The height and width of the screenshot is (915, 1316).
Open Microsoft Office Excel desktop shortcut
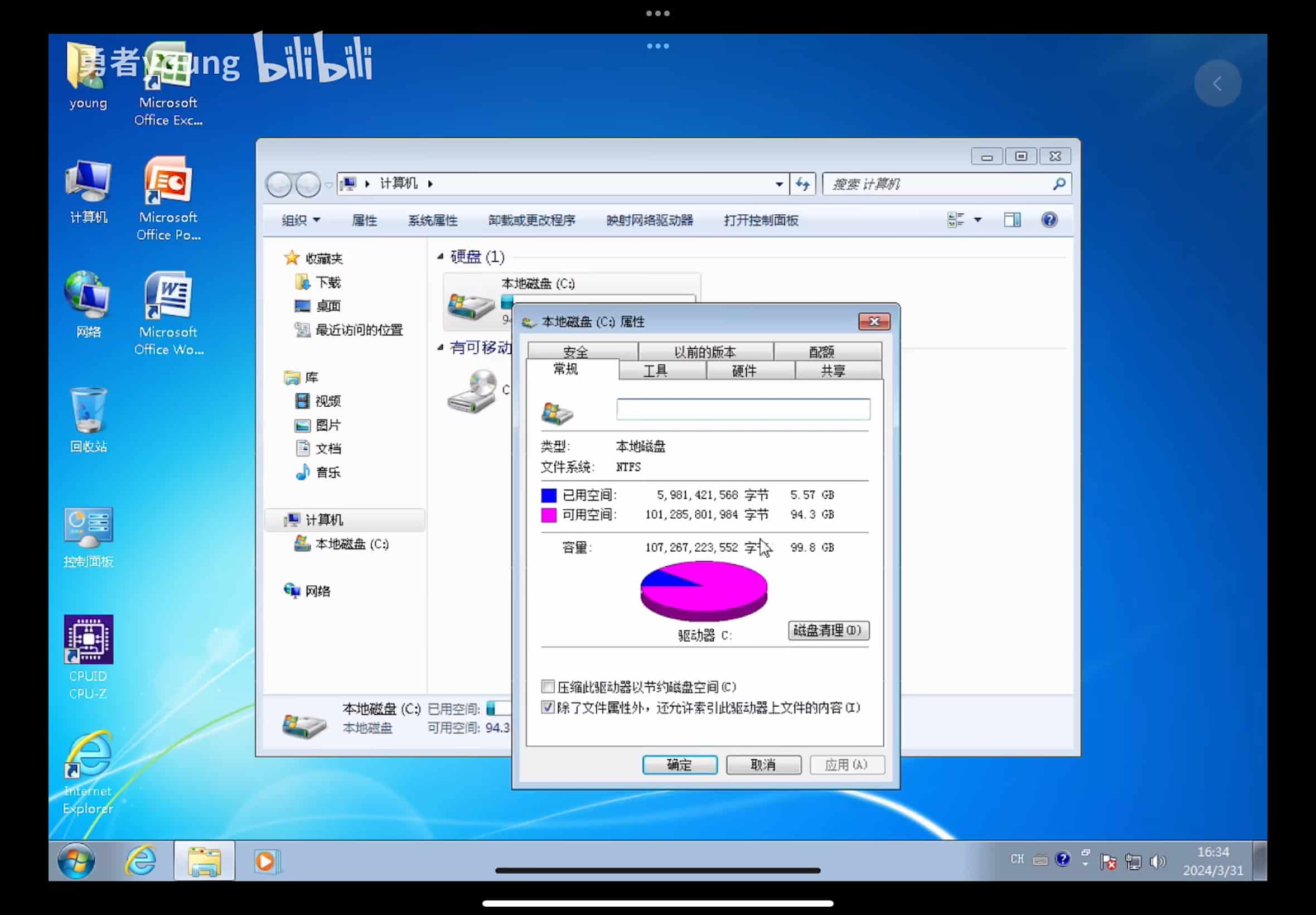[168, 83]
